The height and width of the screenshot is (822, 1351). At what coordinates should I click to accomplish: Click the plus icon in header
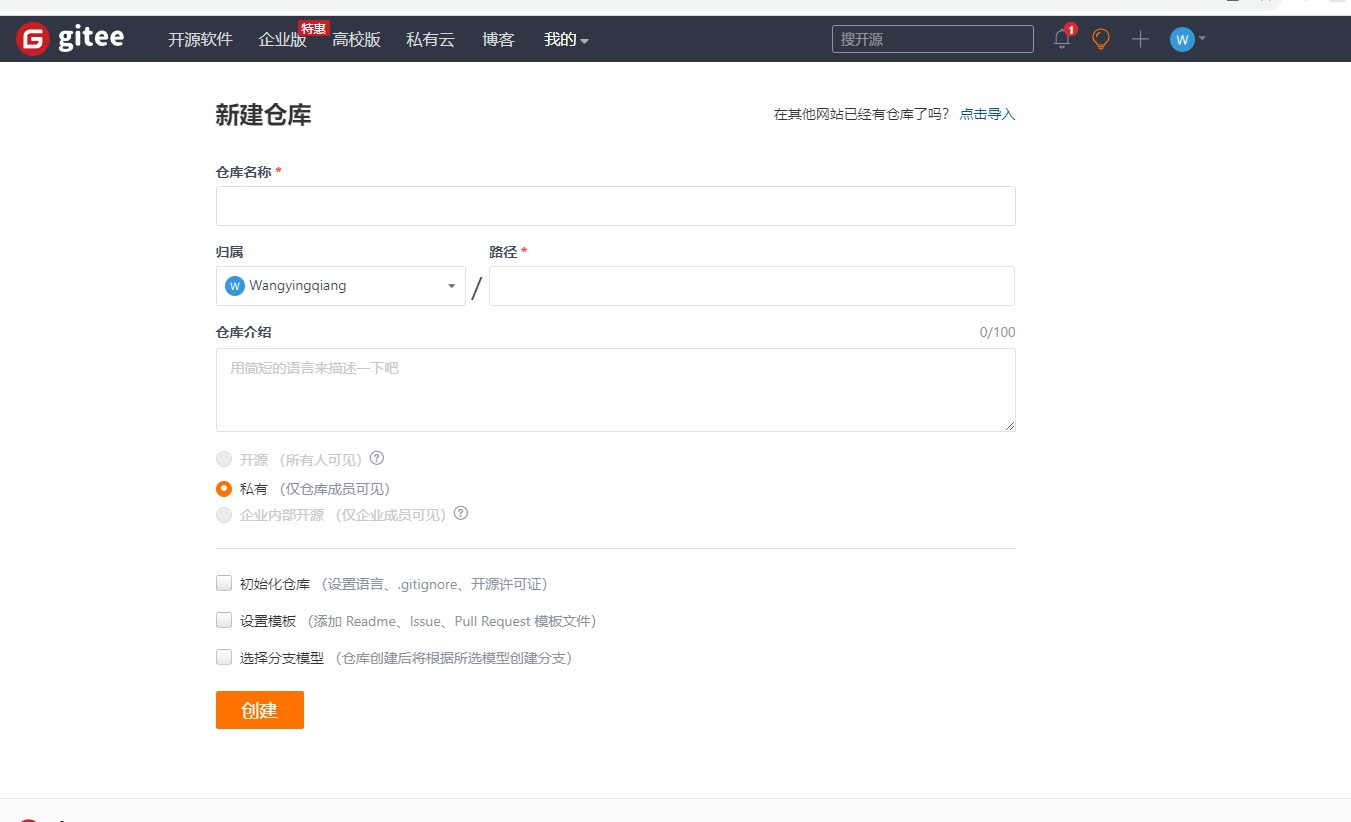pos(1140,39)
